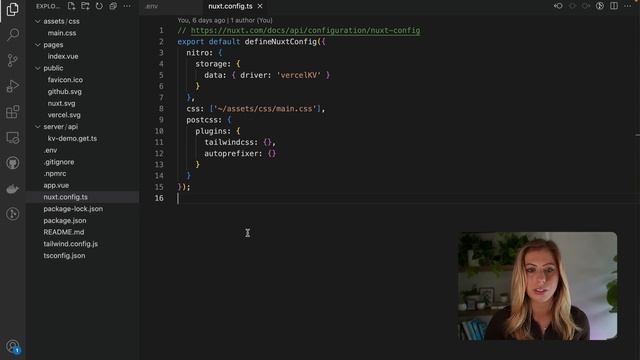640x360 pixels.
Task: Click line number 16 in the gutter
Action: coord(159,198)
